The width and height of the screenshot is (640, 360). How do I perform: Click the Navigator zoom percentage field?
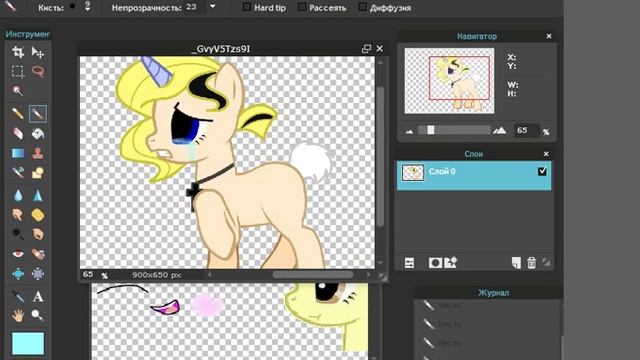(526, 130)
